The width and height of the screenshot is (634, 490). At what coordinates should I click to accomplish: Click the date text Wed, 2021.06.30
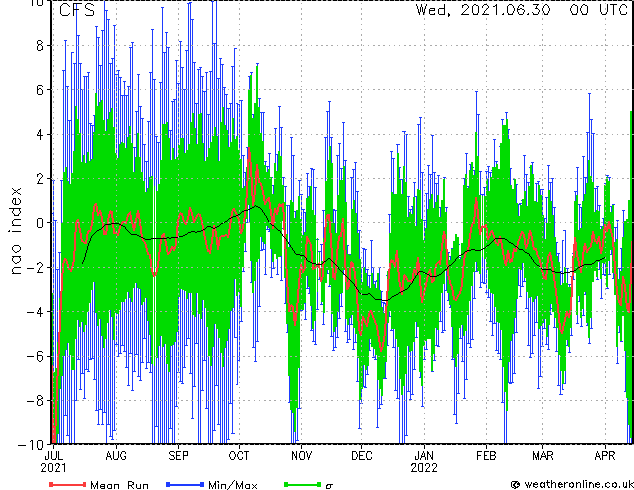point(483,10)
